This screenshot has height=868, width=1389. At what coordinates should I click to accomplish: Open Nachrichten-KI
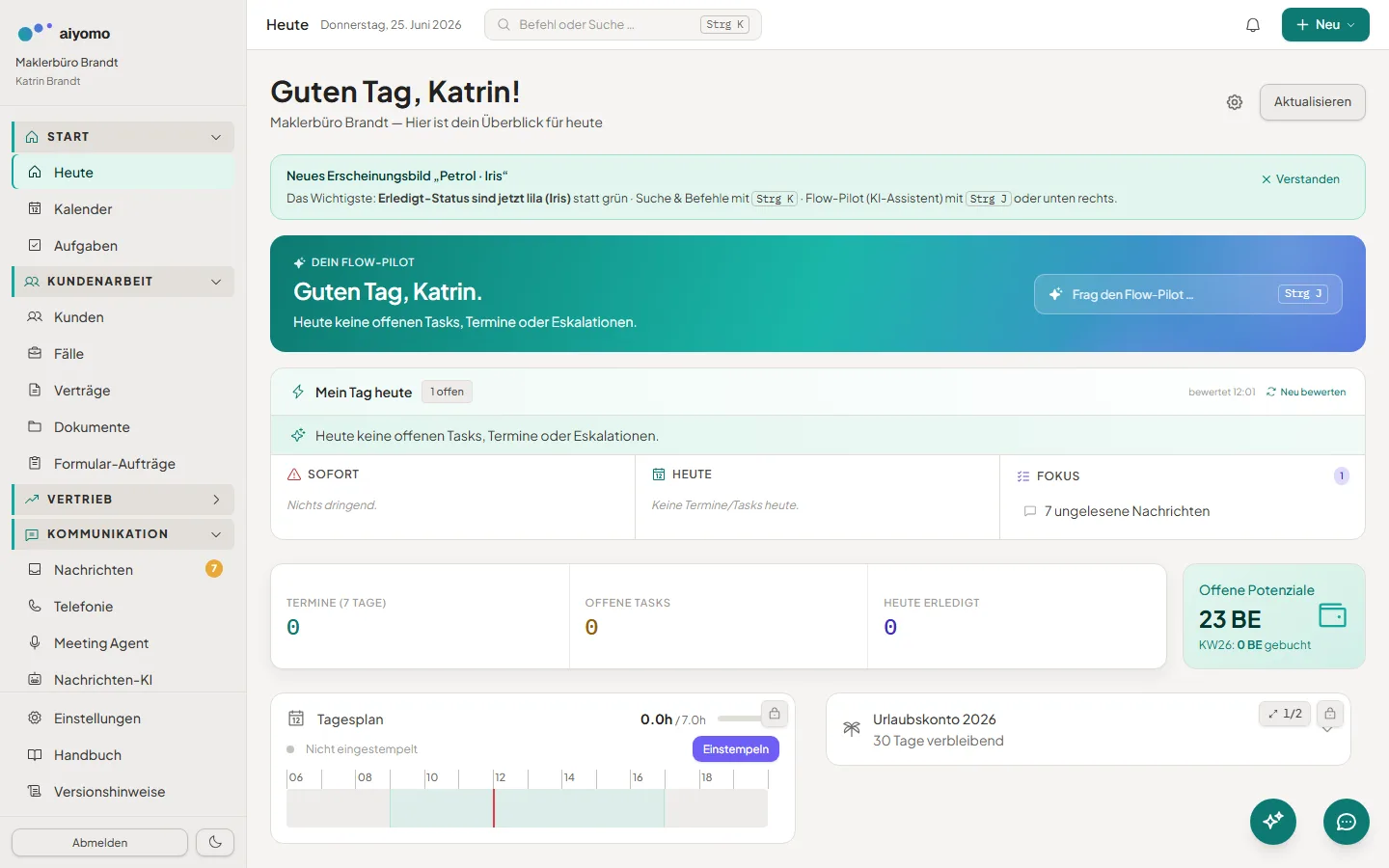click(x=123, y=680)
